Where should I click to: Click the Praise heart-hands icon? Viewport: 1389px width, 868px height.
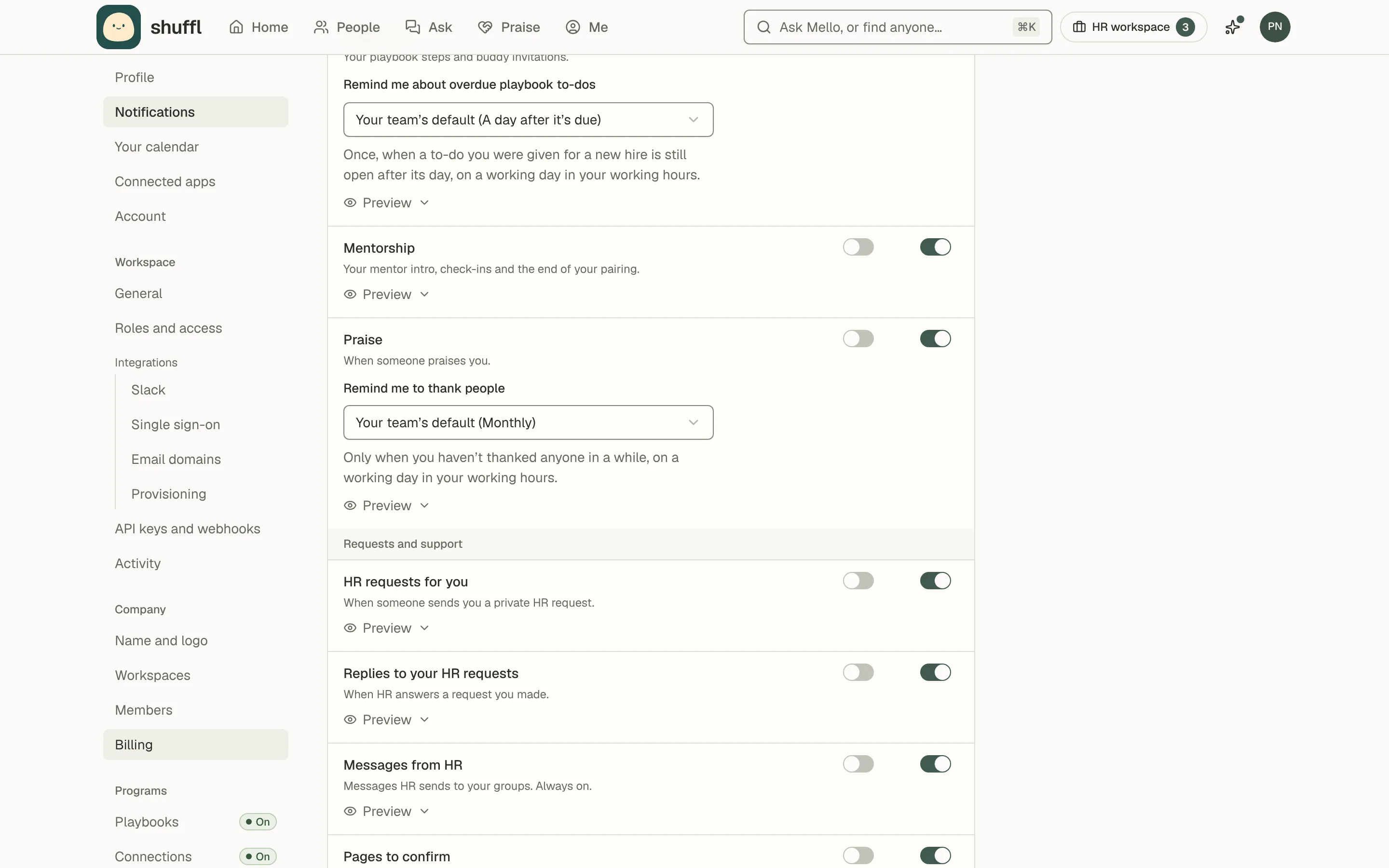(485, 27)
